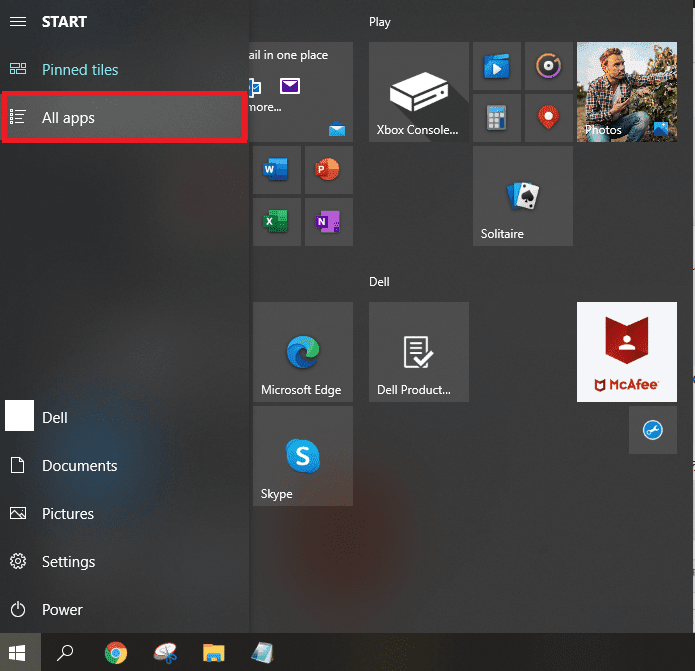The width and height of the screenshot is (695, 671).
Task: Click the Dell group header
Action: (379, 282)
